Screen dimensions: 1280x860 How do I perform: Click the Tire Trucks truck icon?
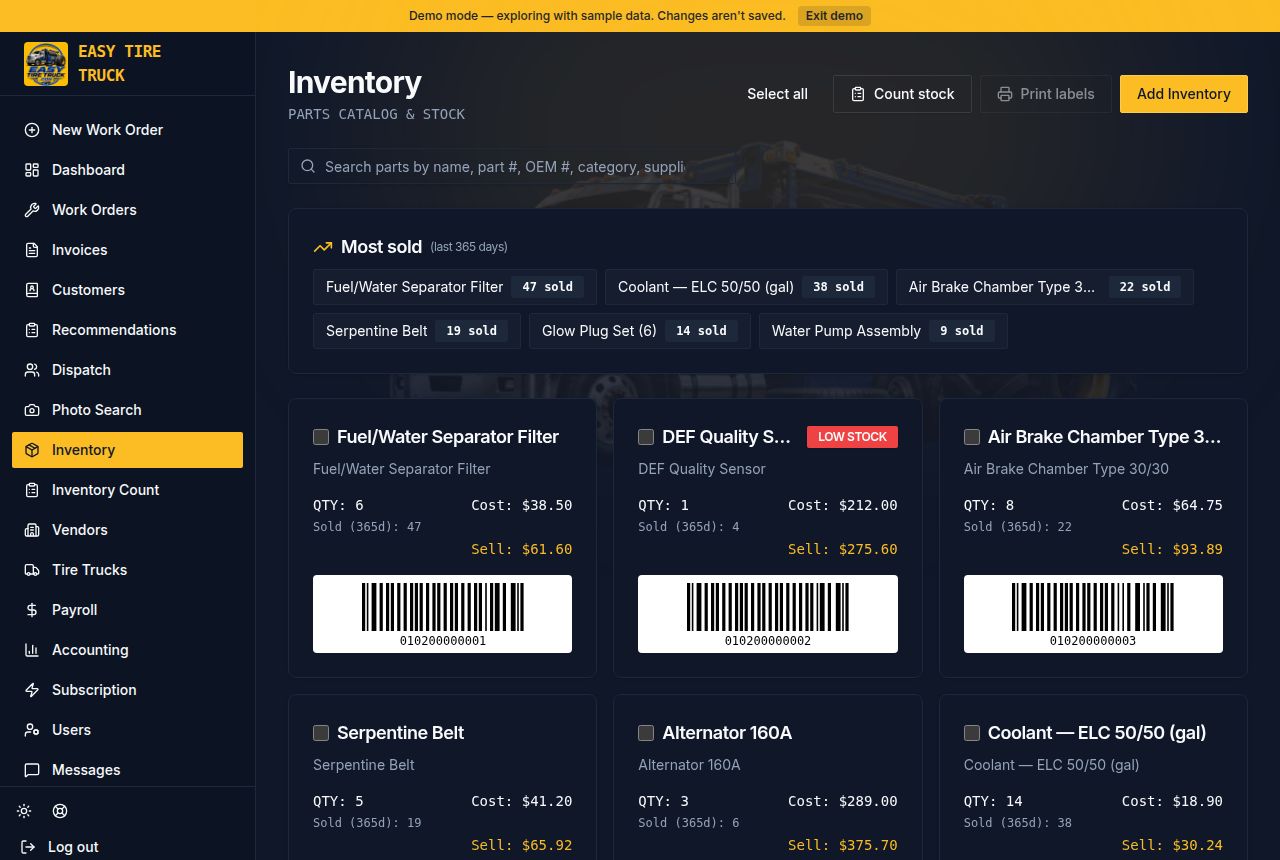32,570
